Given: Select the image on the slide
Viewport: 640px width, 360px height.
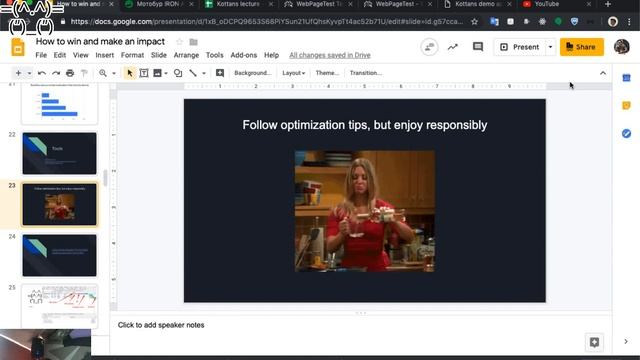Looking at the screenshot, I should pos(364,211).
